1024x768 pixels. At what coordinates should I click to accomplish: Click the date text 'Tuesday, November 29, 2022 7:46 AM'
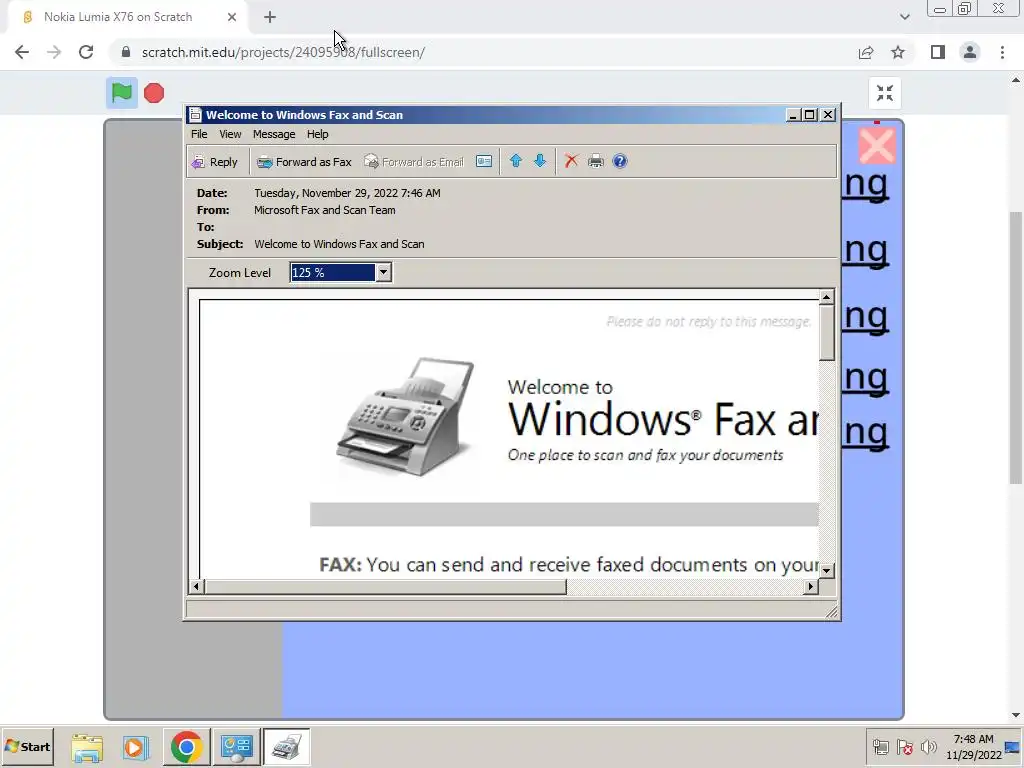click(347, 193)
